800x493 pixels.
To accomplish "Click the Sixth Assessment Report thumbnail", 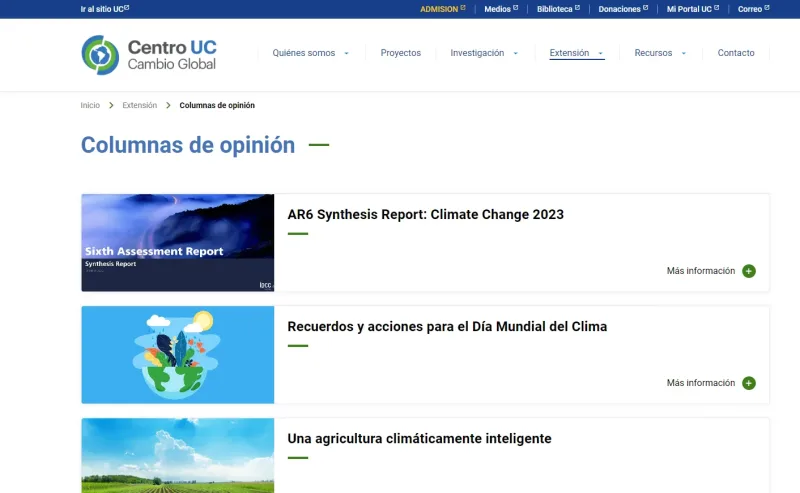I will (x=178, y=243).
